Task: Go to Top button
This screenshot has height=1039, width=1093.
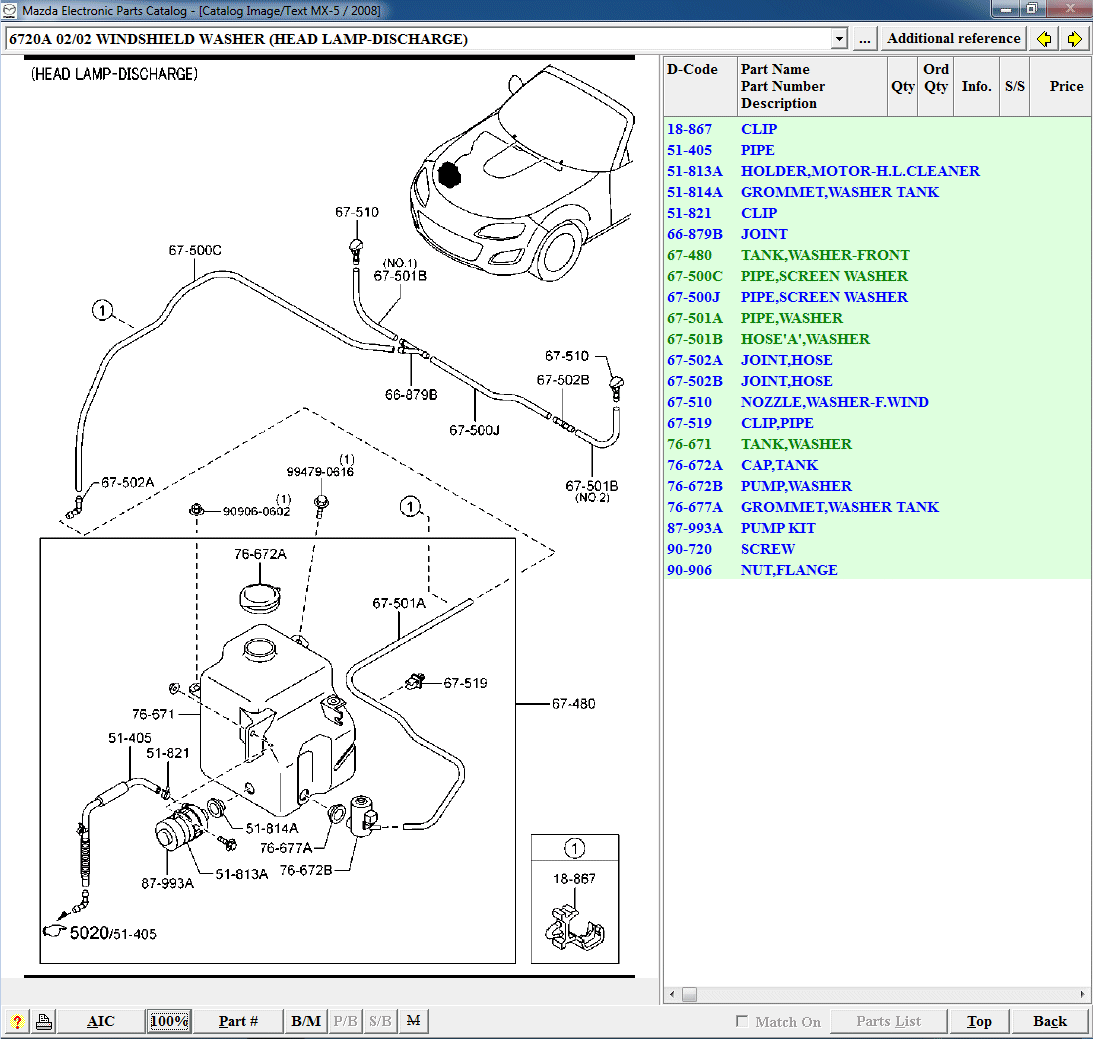Action: 979,1022
